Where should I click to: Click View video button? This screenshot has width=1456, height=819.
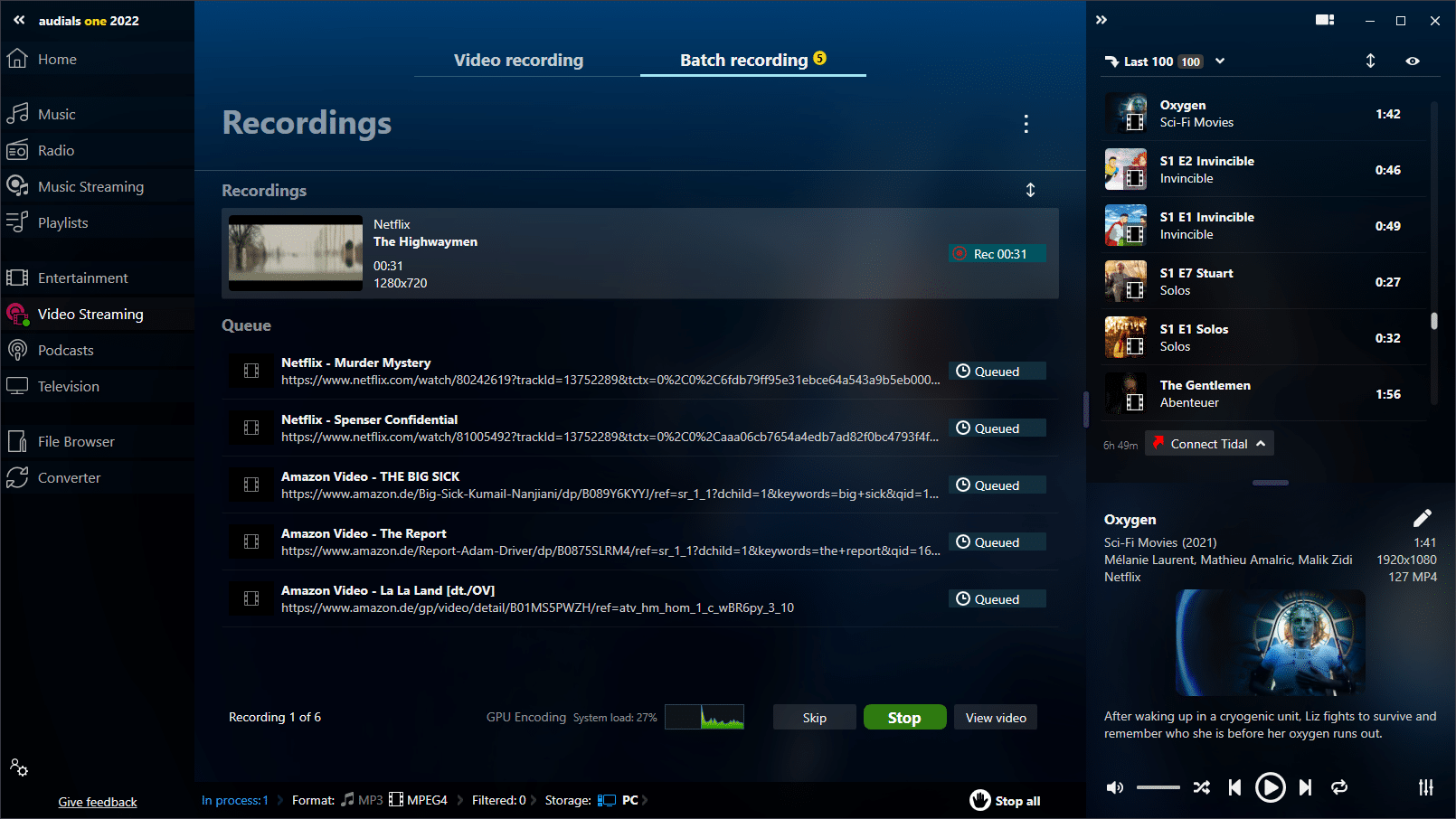996,717
